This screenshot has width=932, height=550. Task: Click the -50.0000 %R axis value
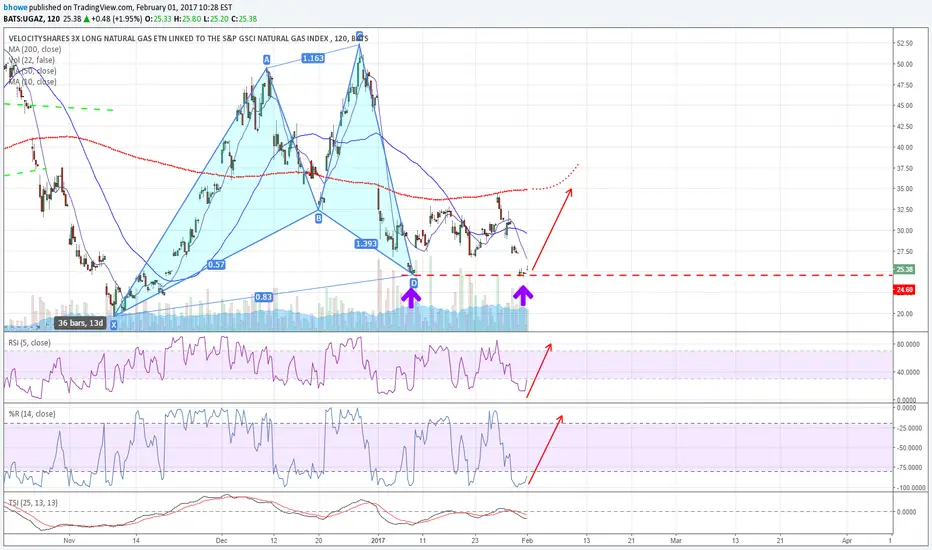(x=909, y=448)
